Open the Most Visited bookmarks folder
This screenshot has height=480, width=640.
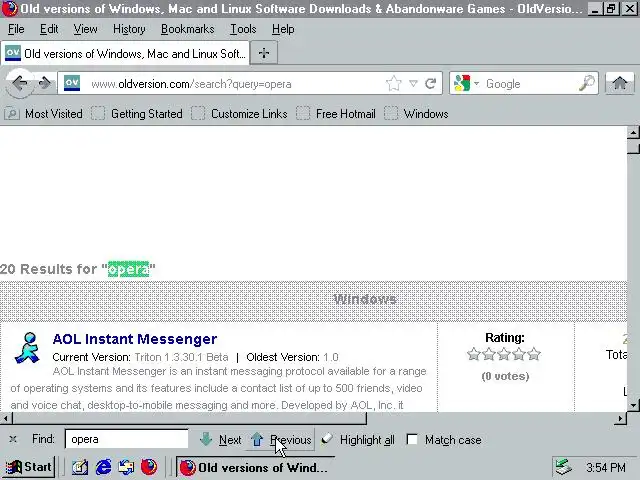coord(44,113)
